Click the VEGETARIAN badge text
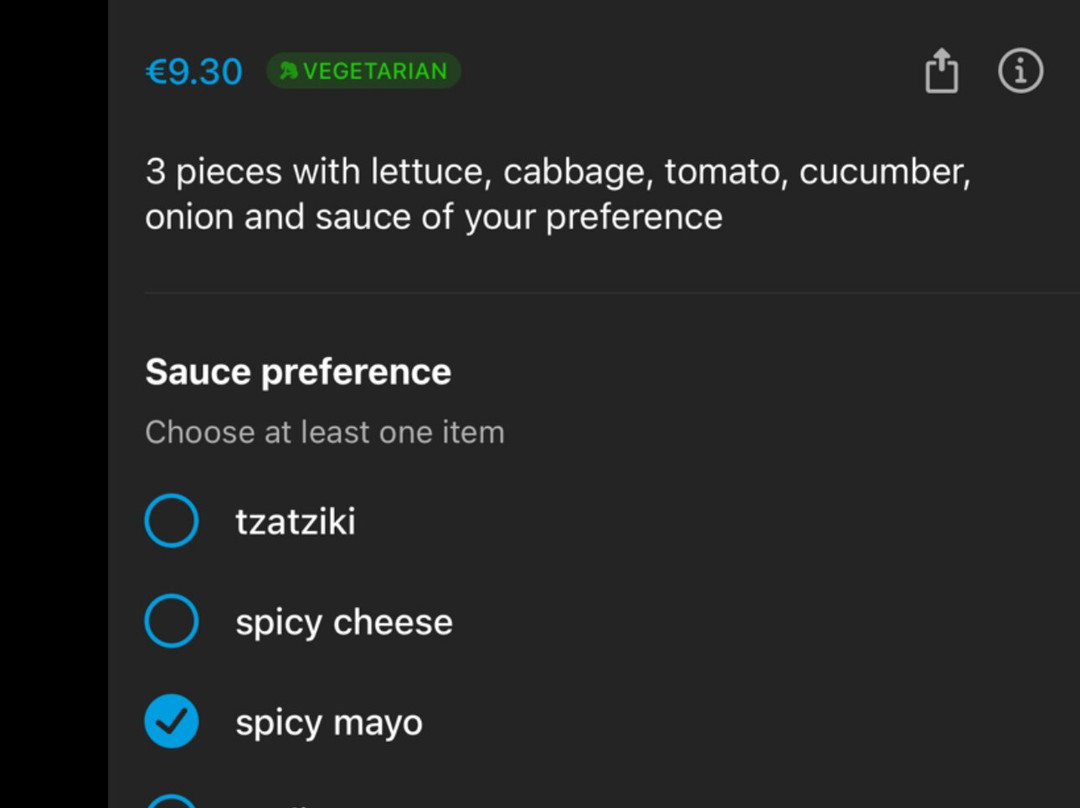The width and height of the screenshot is (1080, 808). [x=375, y=71]
